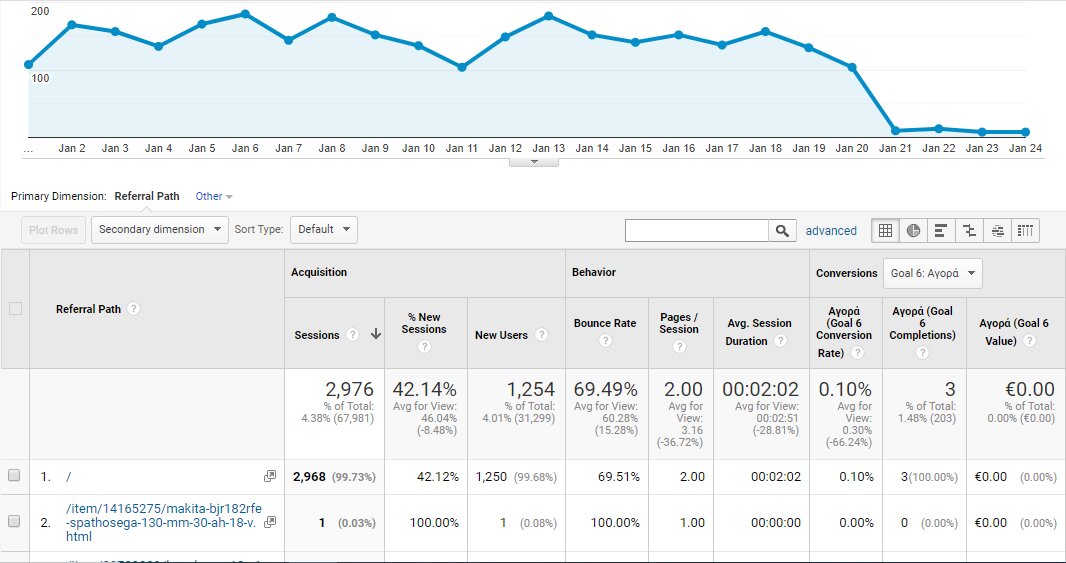Open the Secondary dimension dropdown

160,229
